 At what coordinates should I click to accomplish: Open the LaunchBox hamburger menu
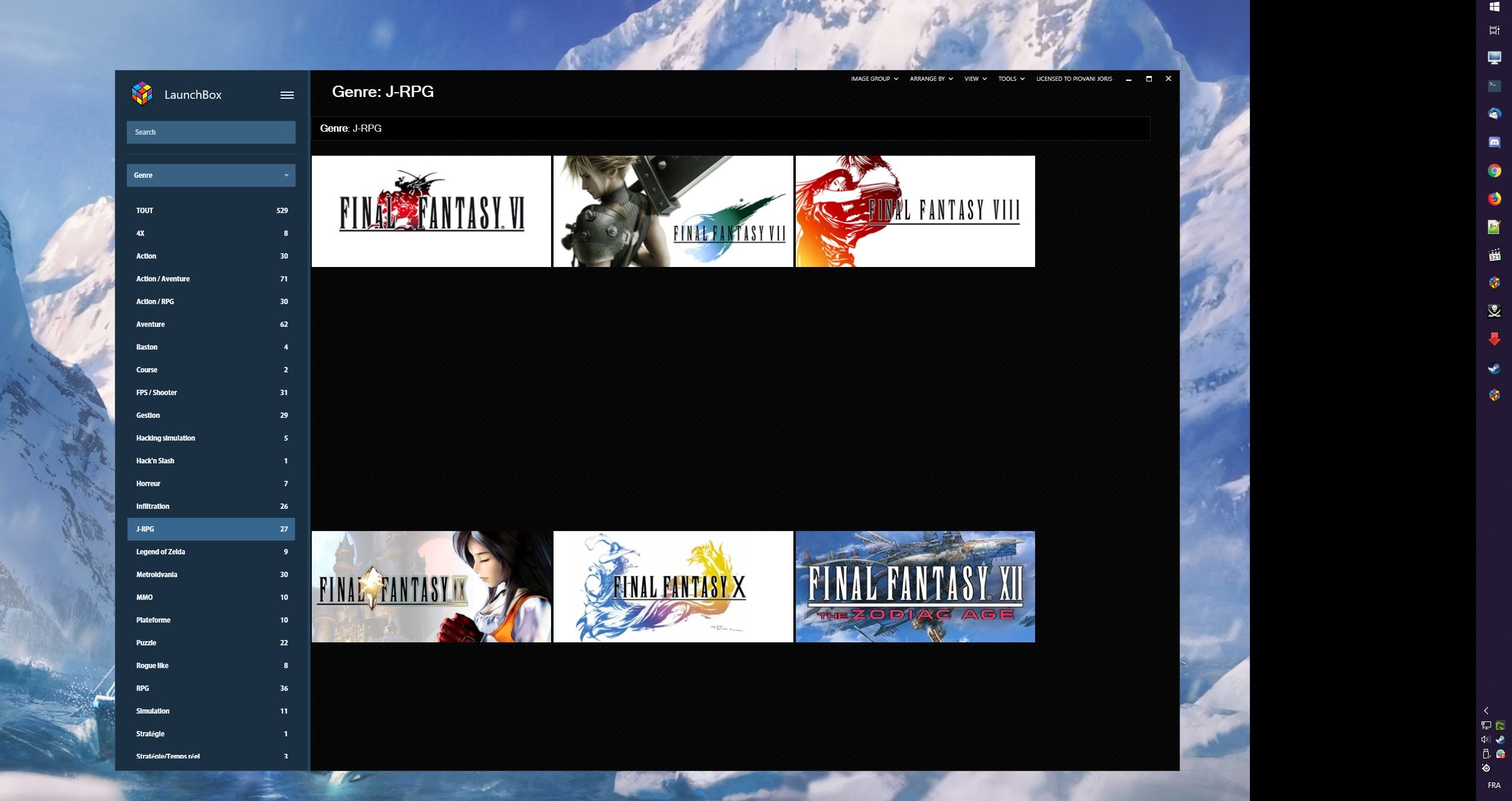[287, 95]
